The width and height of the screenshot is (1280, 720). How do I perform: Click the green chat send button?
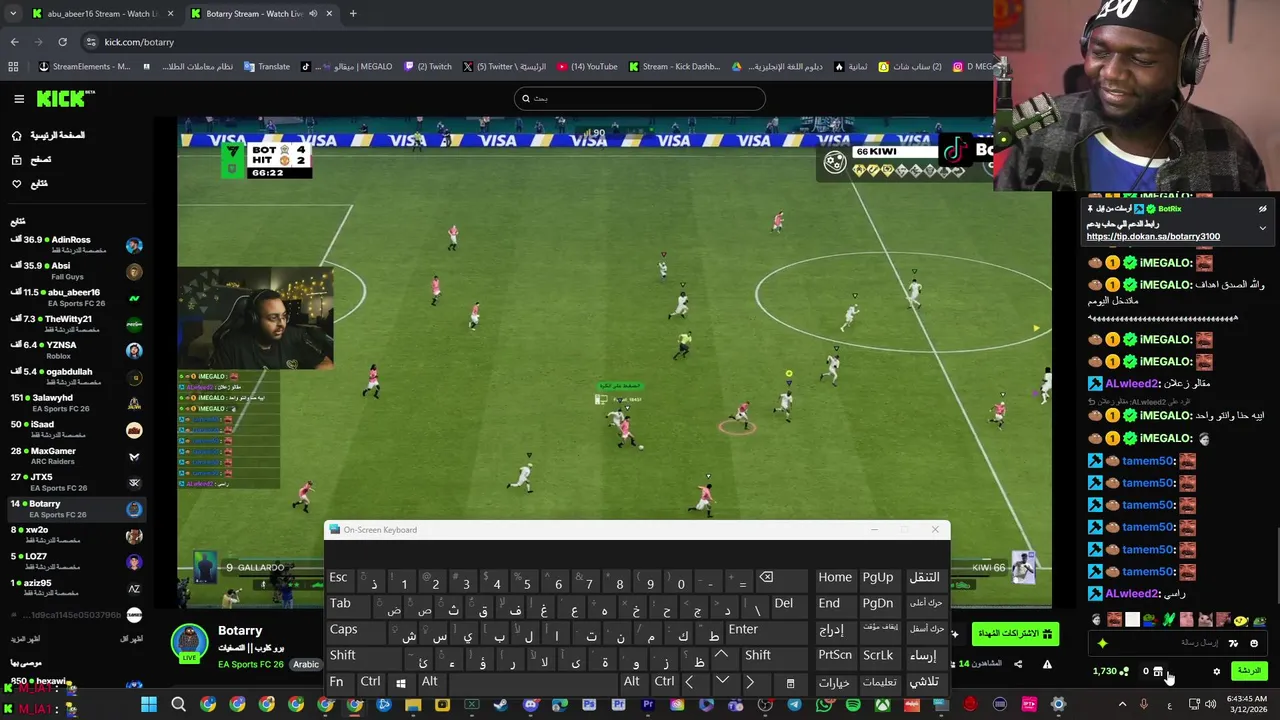[1249, 671]
